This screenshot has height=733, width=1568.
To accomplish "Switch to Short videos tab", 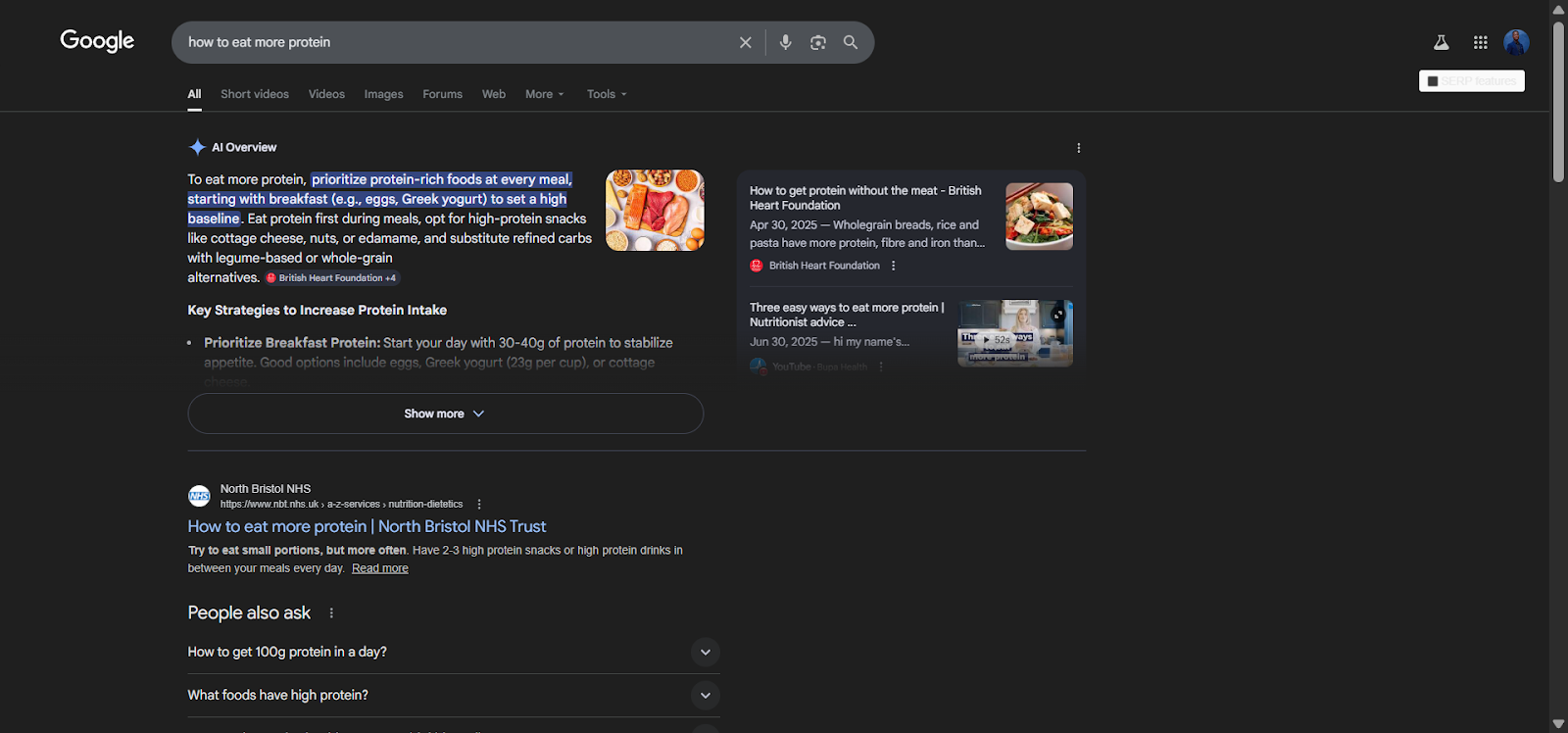I will point(255,94).
